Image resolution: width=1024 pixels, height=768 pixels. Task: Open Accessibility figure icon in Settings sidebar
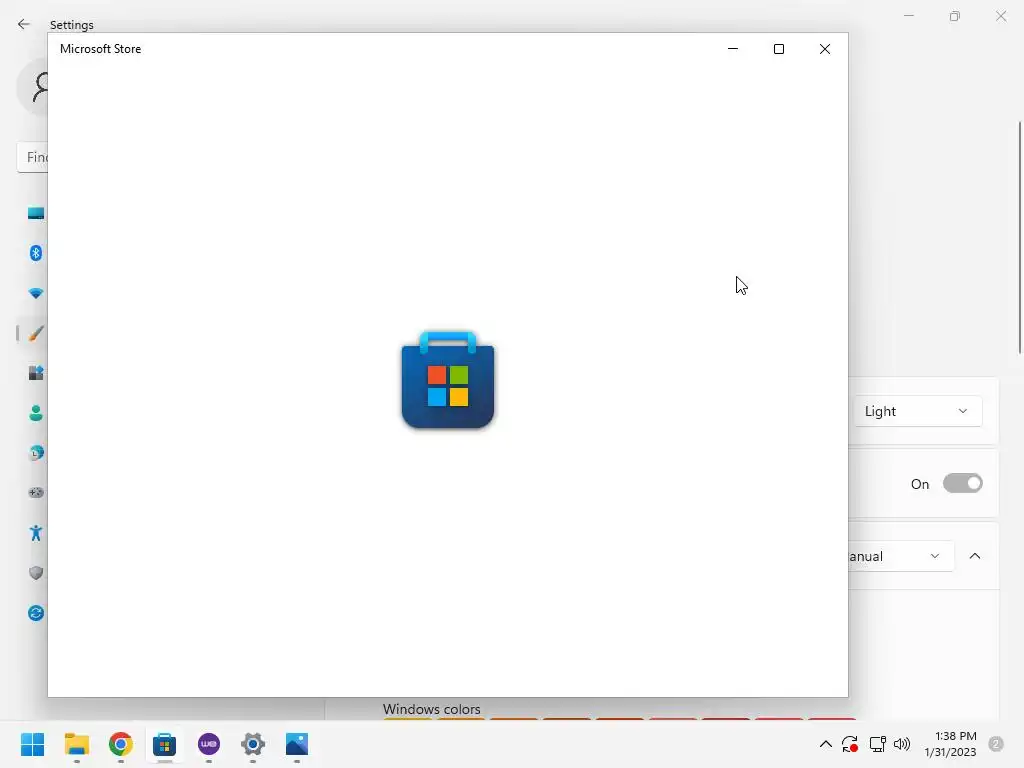(x=36, y=533)
